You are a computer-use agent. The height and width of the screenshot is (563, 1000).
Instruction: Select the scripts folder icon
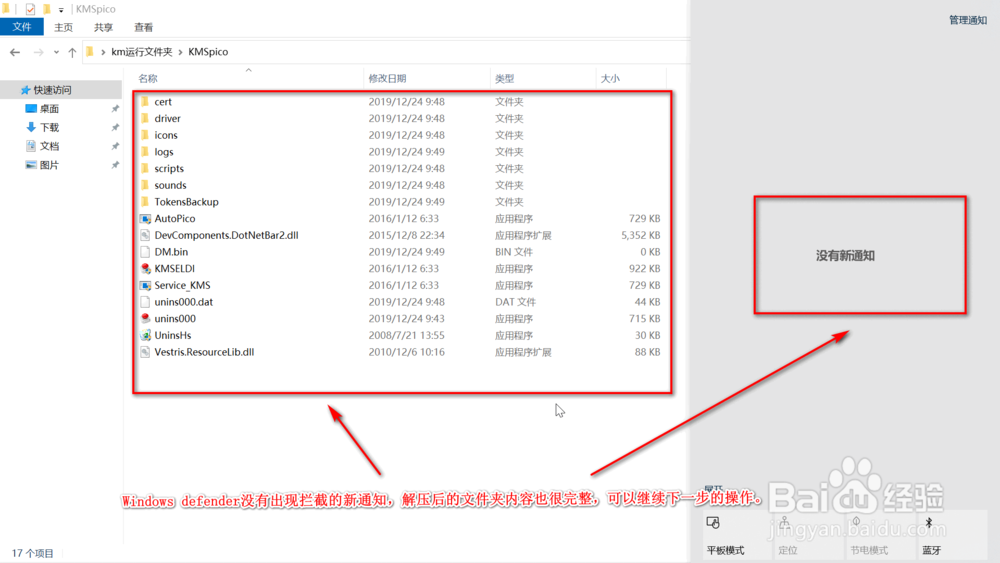click(145, 168)
